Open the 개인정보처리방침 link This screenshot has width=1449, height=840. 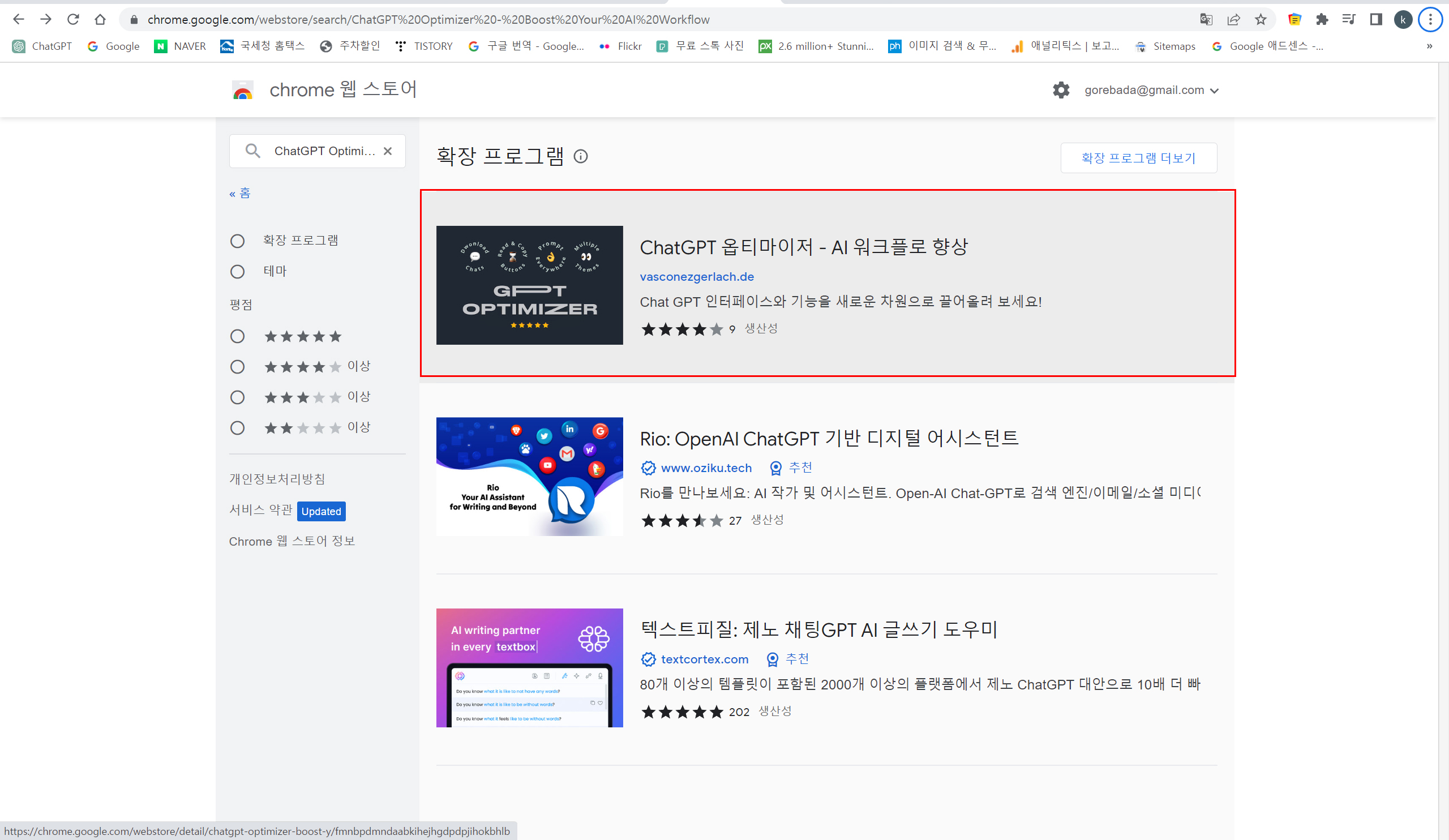coord(277,479)
